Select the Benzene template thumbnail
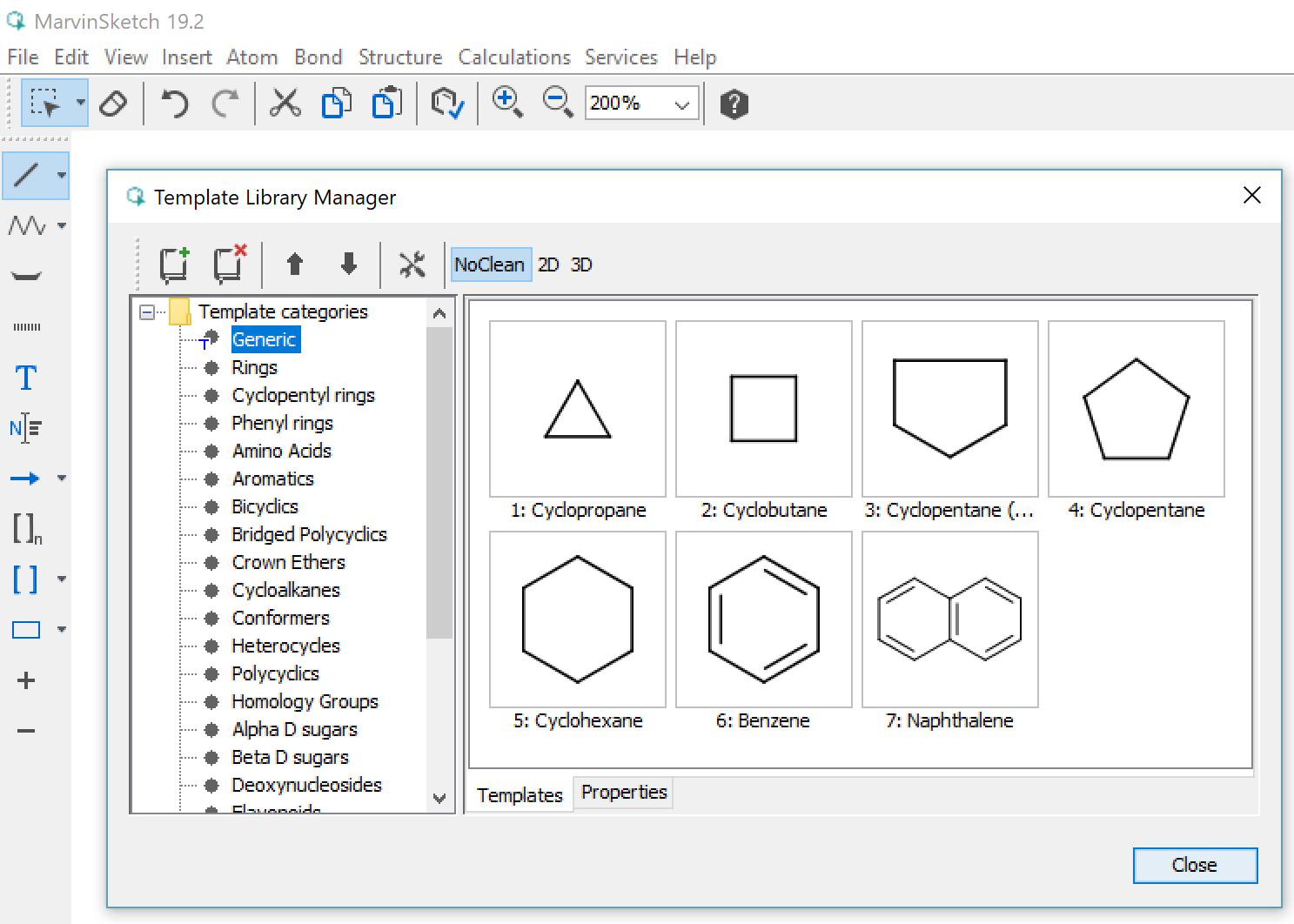The height and width of the screenshot is (924, 1294). pos(764,619)
